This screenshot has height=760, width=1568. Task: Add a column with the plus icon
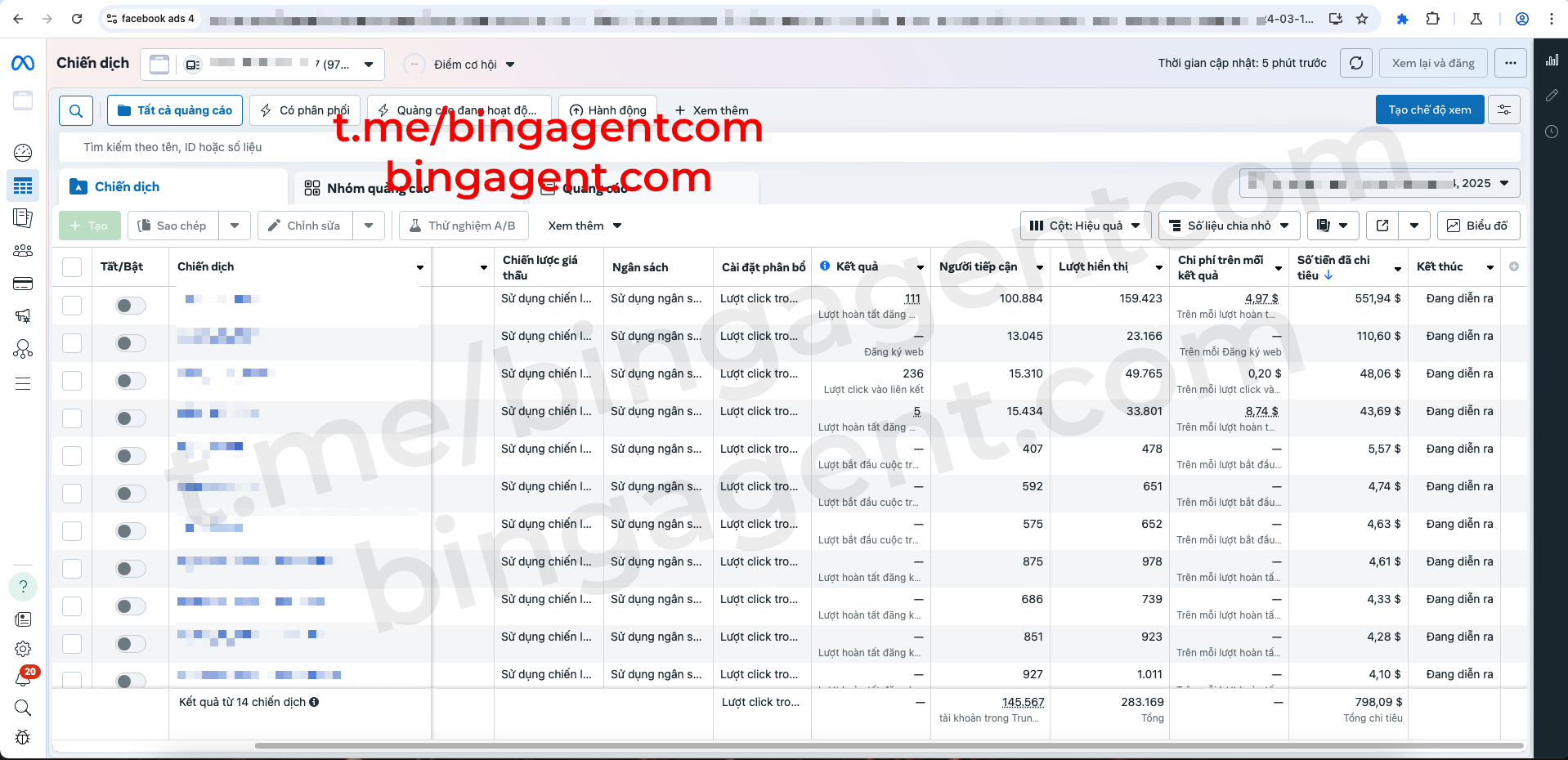tap(1514, 266)
